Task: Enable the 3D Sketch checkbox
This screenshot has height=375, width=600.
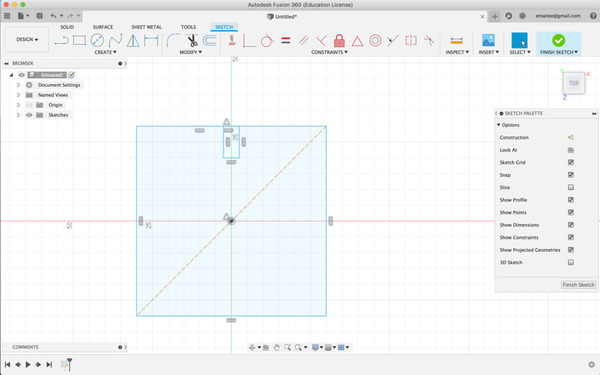Action: [x=571, y=262]
